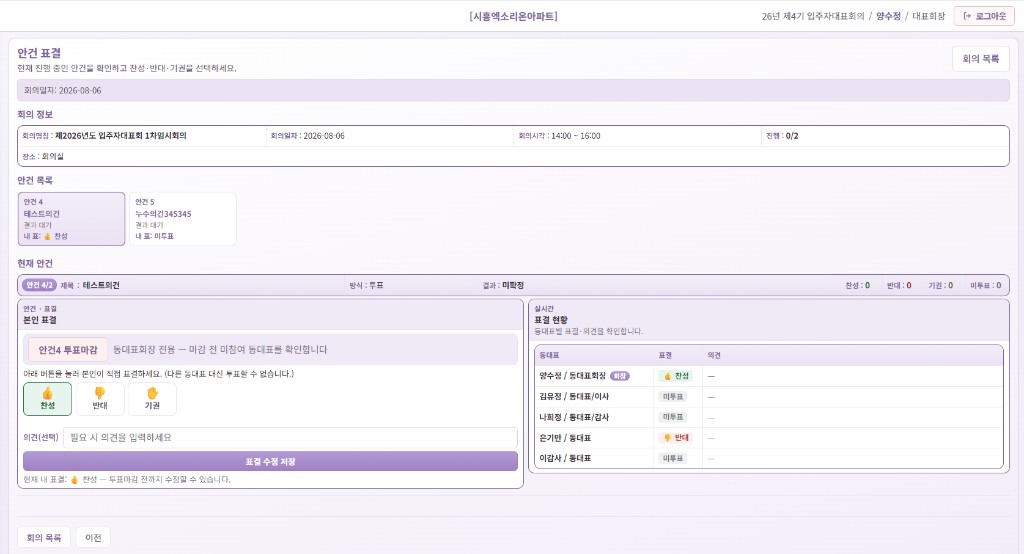Click the bottom 회의 목록 button
The width and height of the screenshot is (1024, 554).
(44, 538)
